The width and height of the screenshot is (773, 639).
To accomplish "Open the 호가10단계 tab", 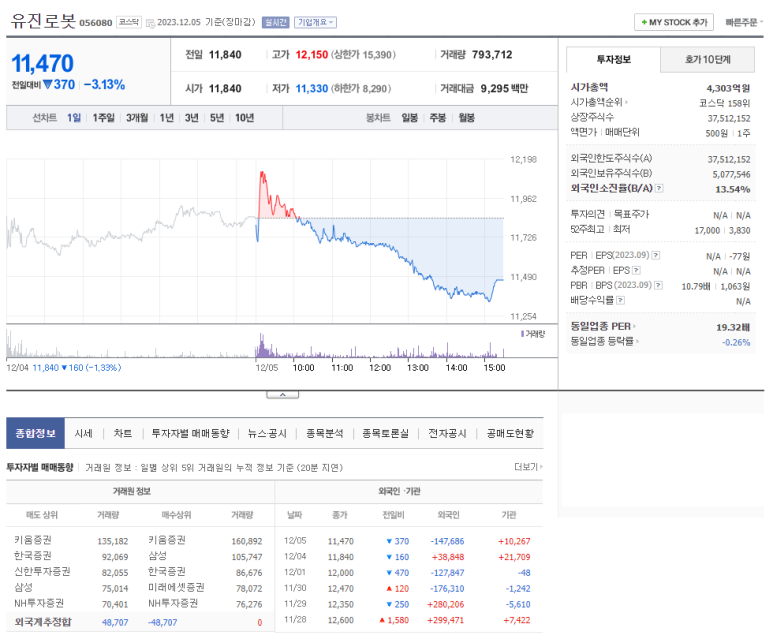I will [707, 60].
